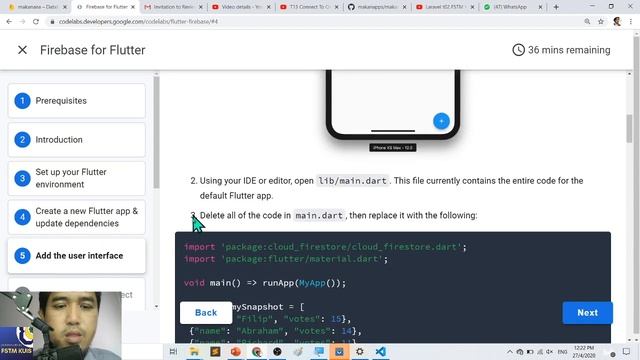Click the webcam overlay video

coord(60,325)
